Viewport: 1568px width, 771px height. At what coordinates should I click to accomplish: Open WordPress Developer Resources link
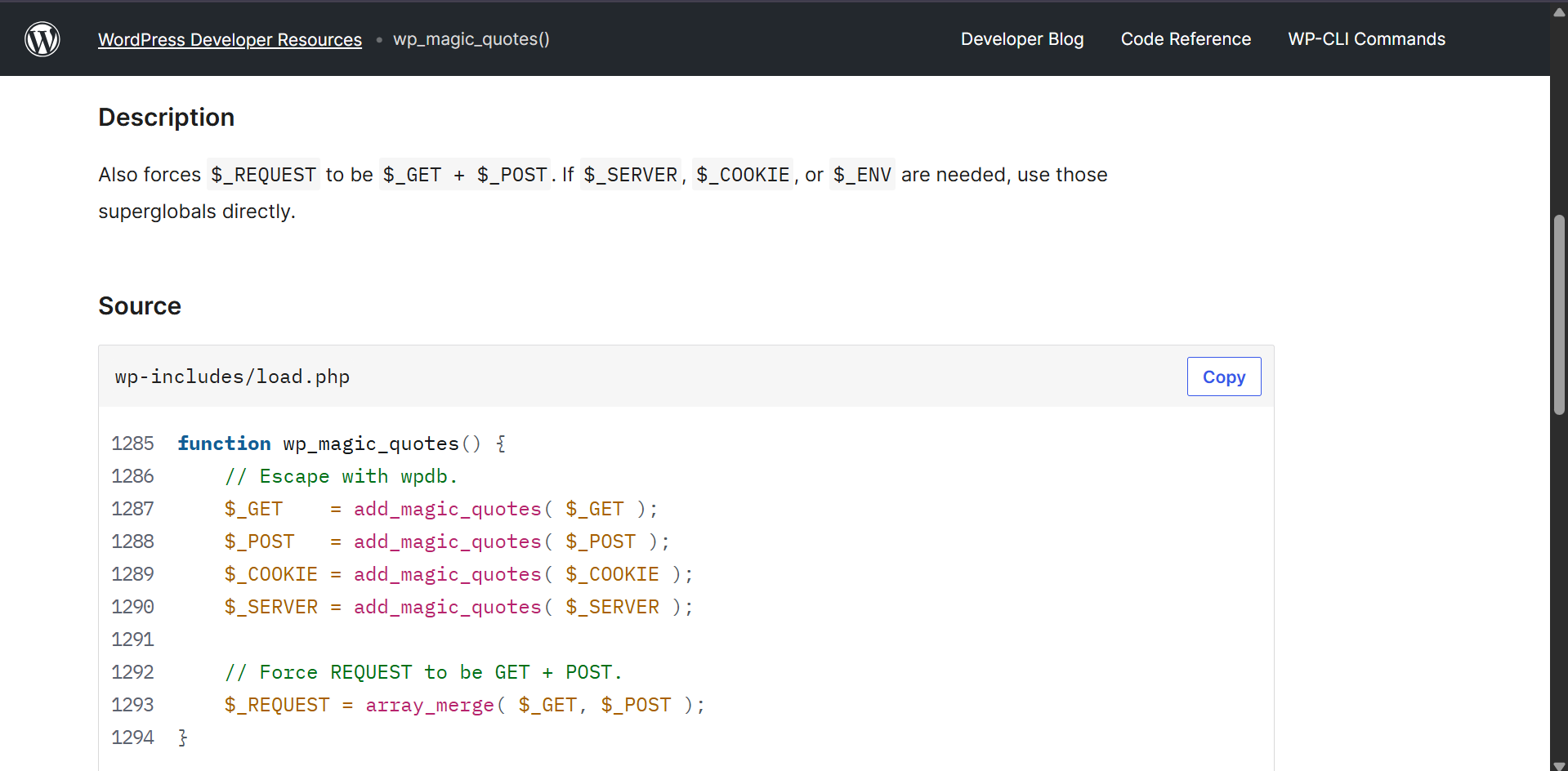click(230, 39)
